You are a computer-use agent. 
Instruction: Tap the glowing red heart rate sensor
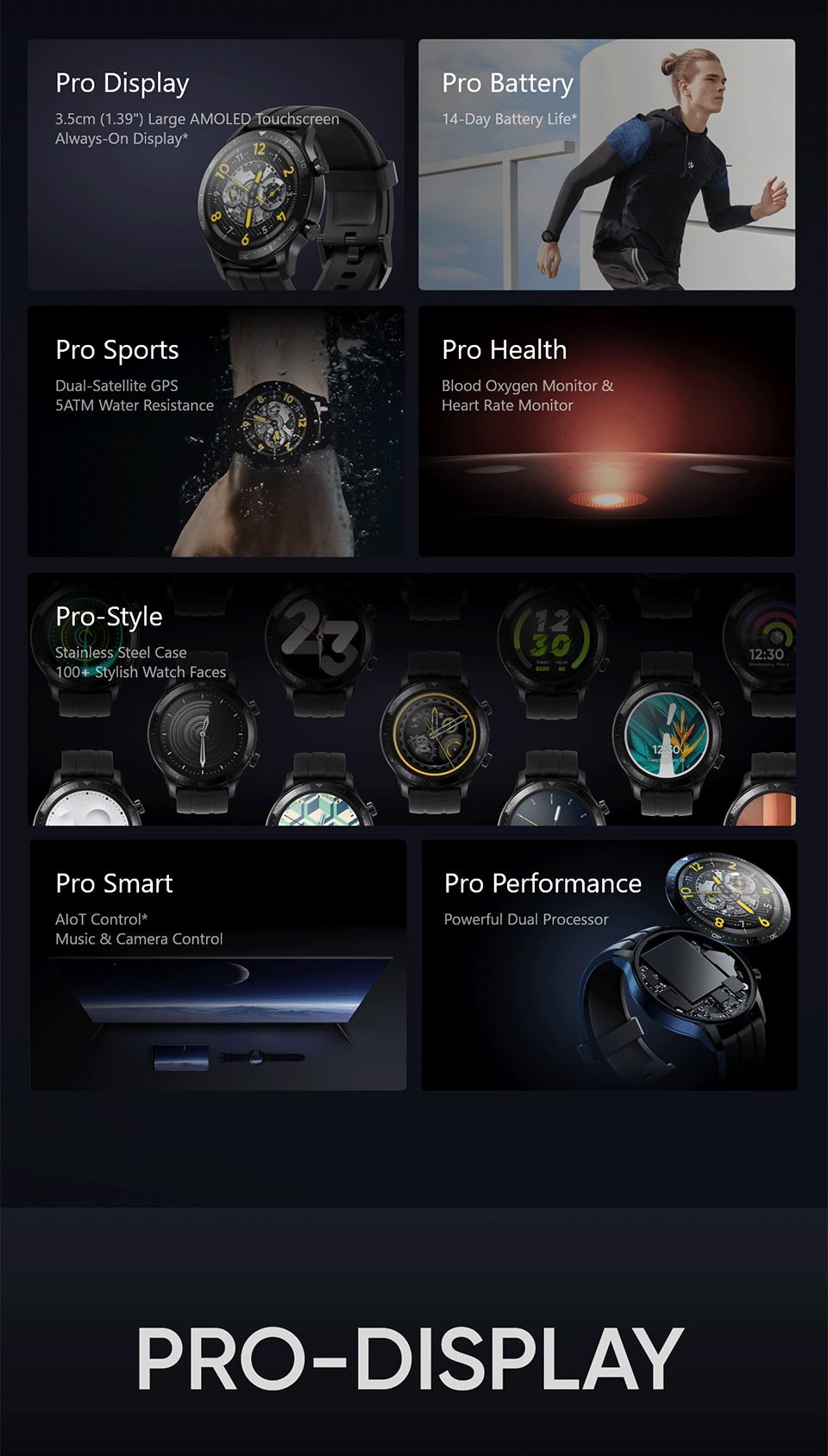coord(609,498)
